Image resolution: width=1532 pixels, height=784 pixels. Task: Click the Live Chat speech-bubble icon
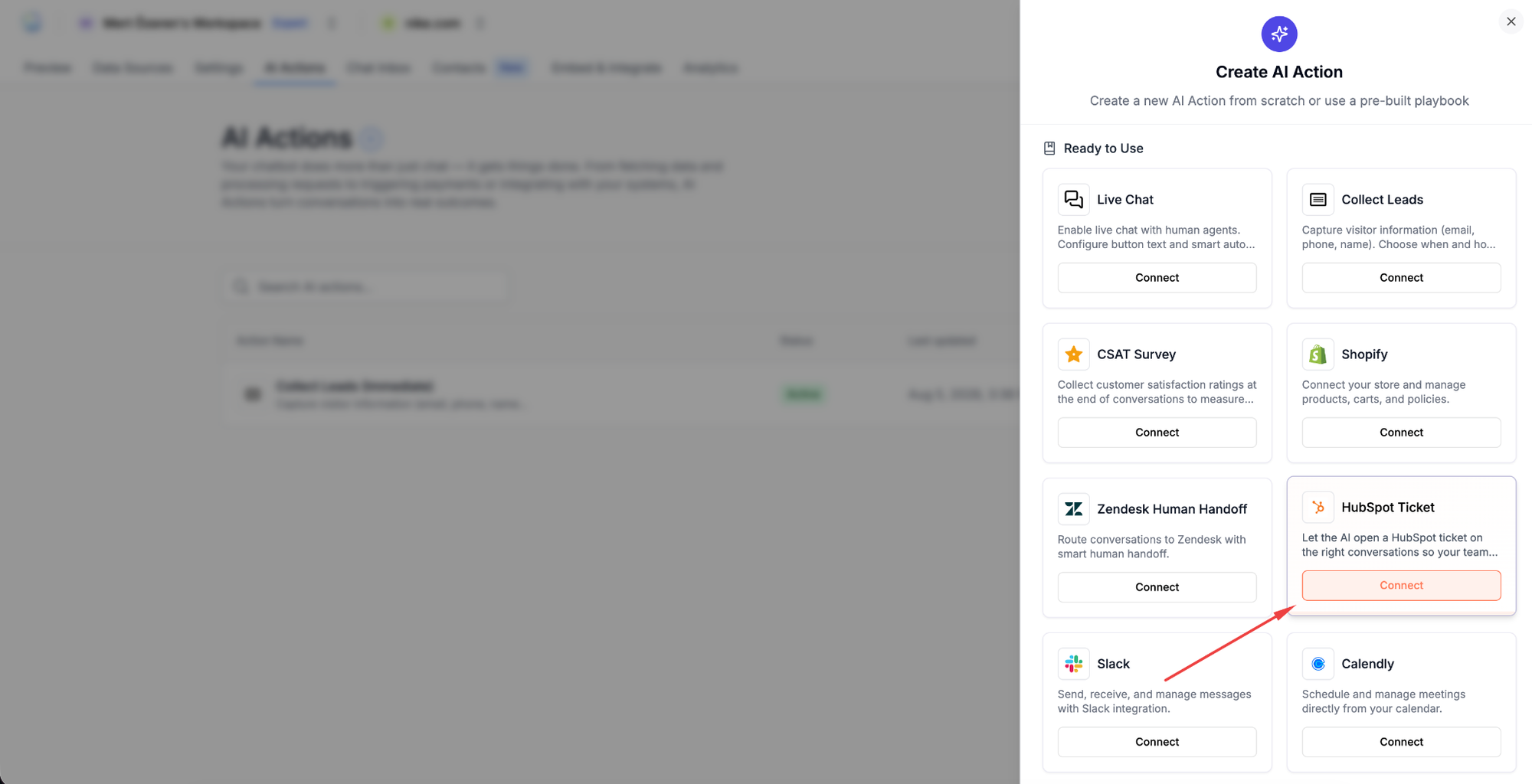coord(1073,200)
